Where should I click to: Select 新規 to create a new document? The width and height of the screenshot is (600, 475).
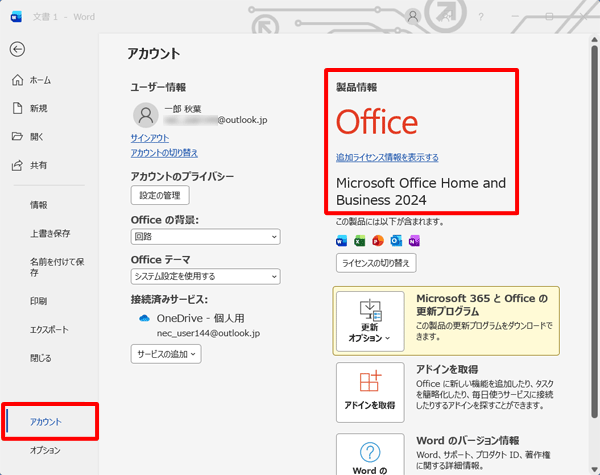pos(39,108)
